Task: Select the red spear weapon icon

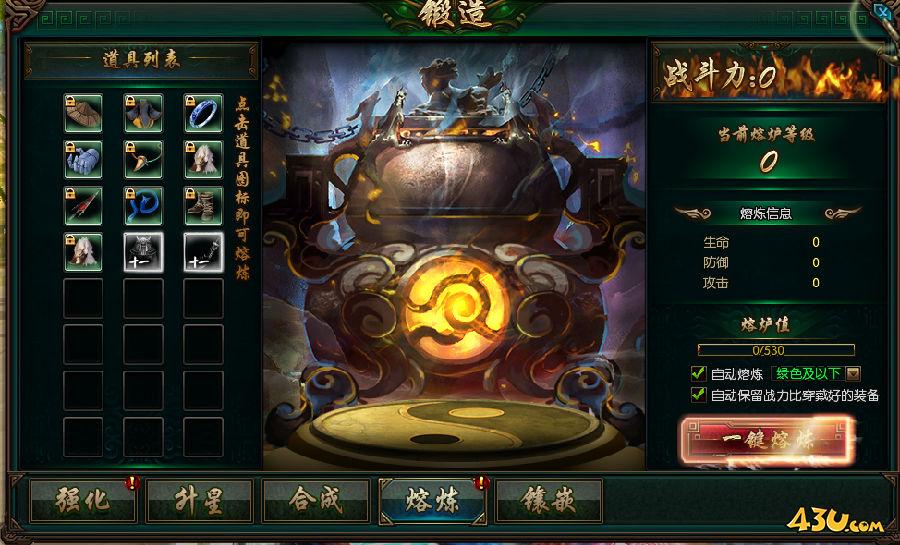Action: pos(83,205)
